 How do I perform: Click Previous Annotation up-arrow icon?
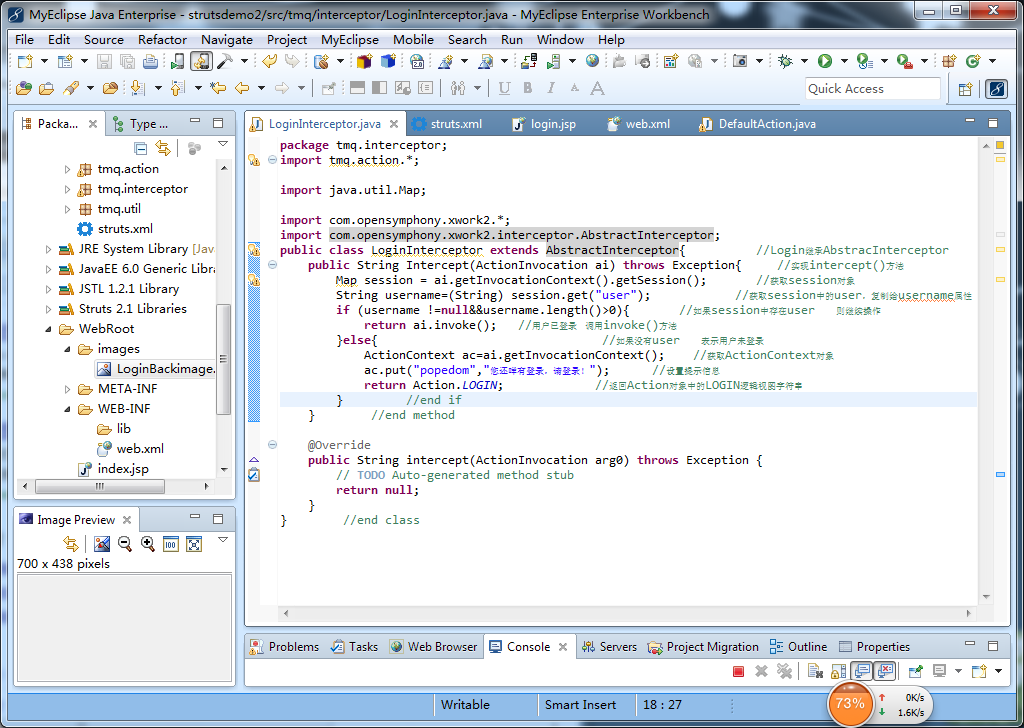click(x=177, y=88)
